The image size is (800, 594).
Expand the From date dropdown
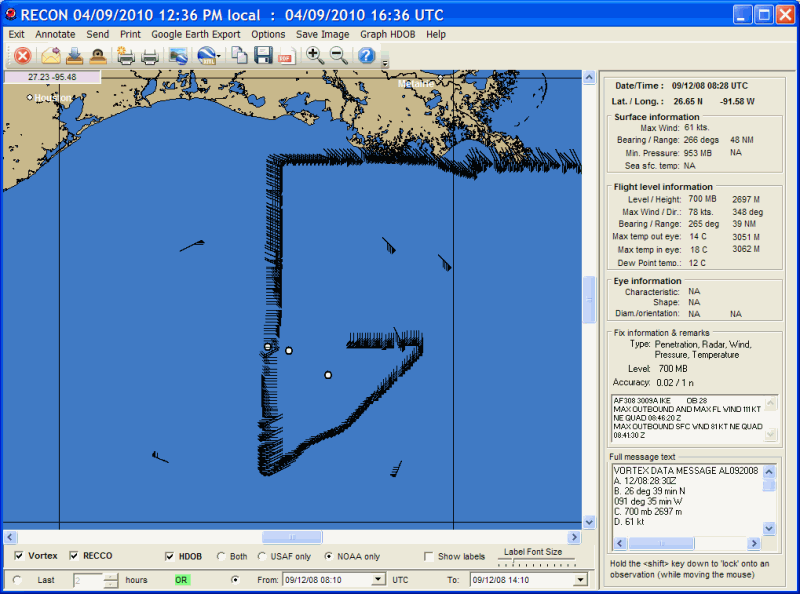coord(378,579)
